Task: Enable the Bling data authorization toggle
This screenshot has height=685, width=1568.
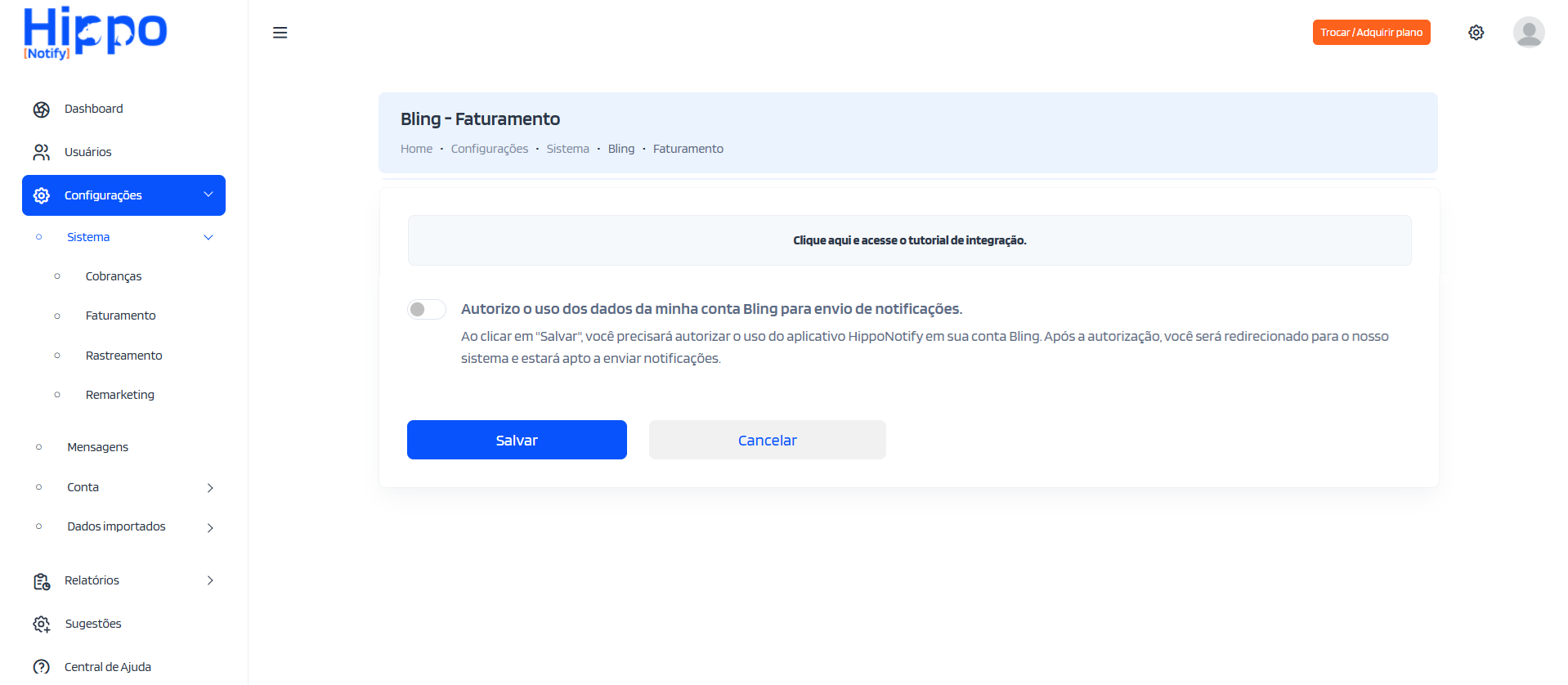Action: [x=427, y=309]
